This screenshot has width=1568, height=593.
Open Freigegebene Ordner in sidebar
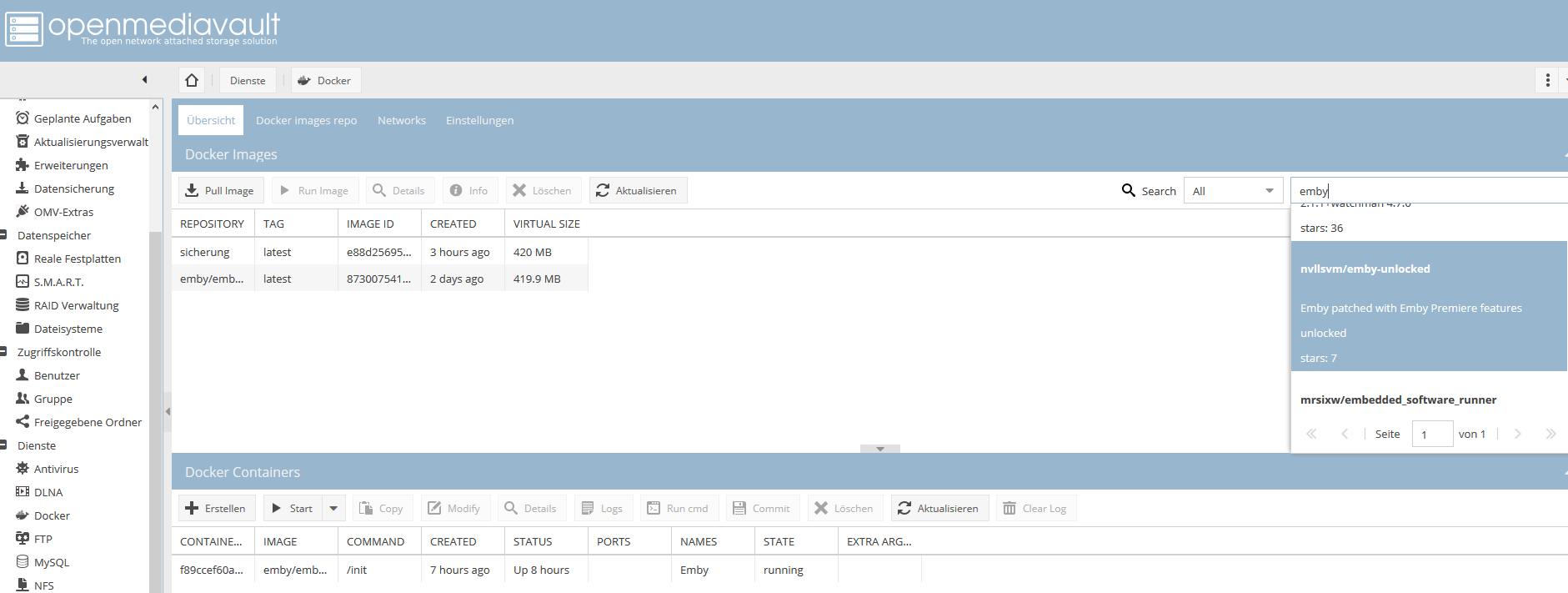79,422
